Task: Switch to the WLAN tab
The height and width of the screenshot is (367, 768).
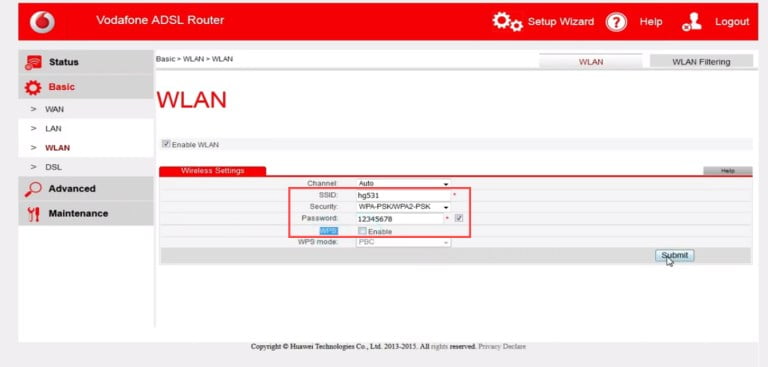Action: (591, 62)
